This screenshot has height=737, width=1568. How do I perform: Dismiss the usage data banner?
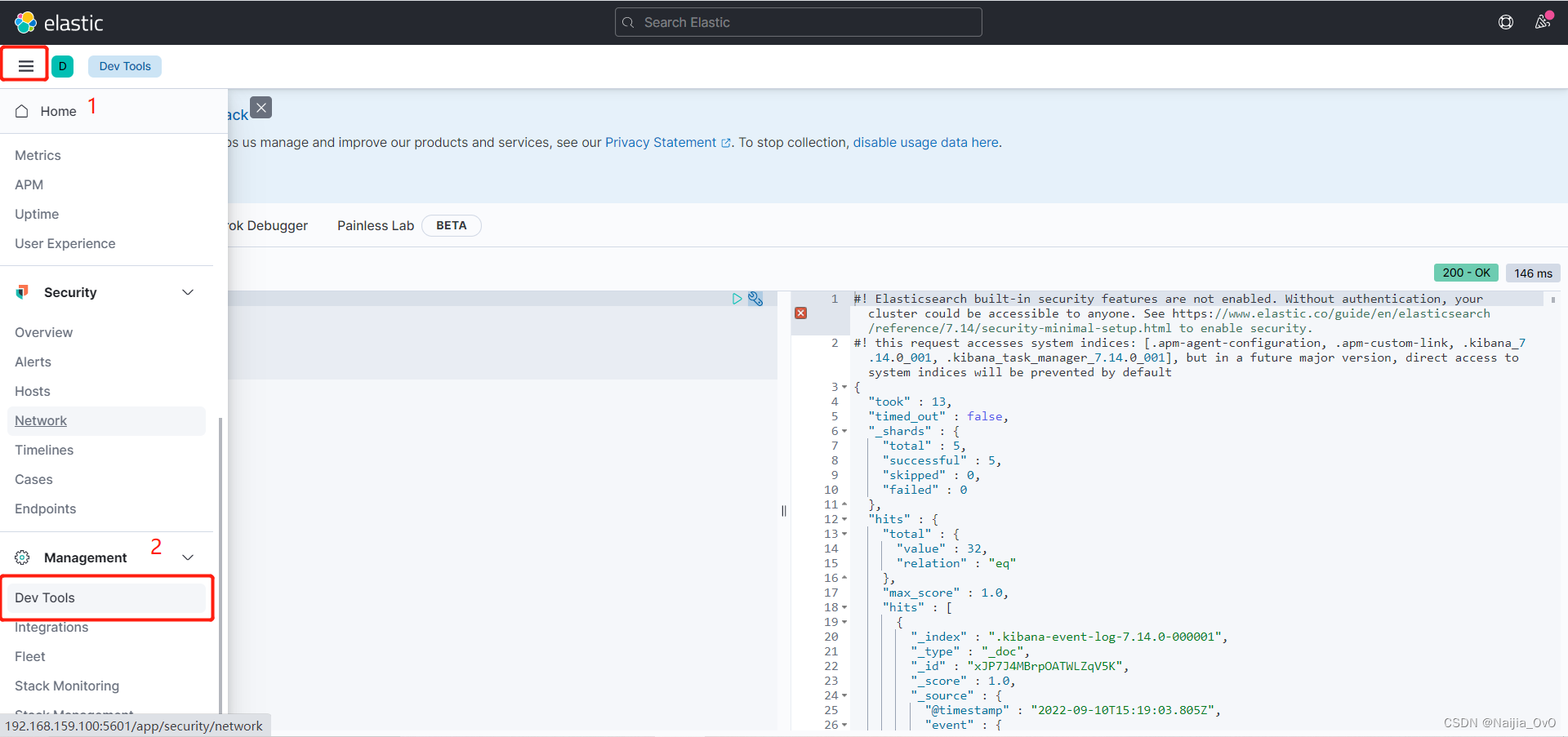click(261, 108)
